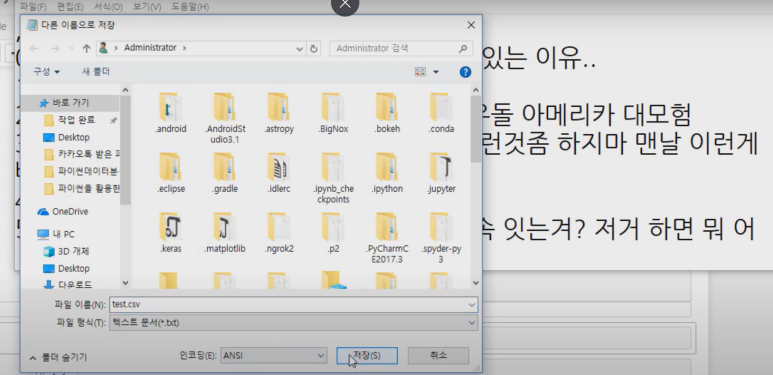Open the view options dropdown arrow

click(436, 72)
